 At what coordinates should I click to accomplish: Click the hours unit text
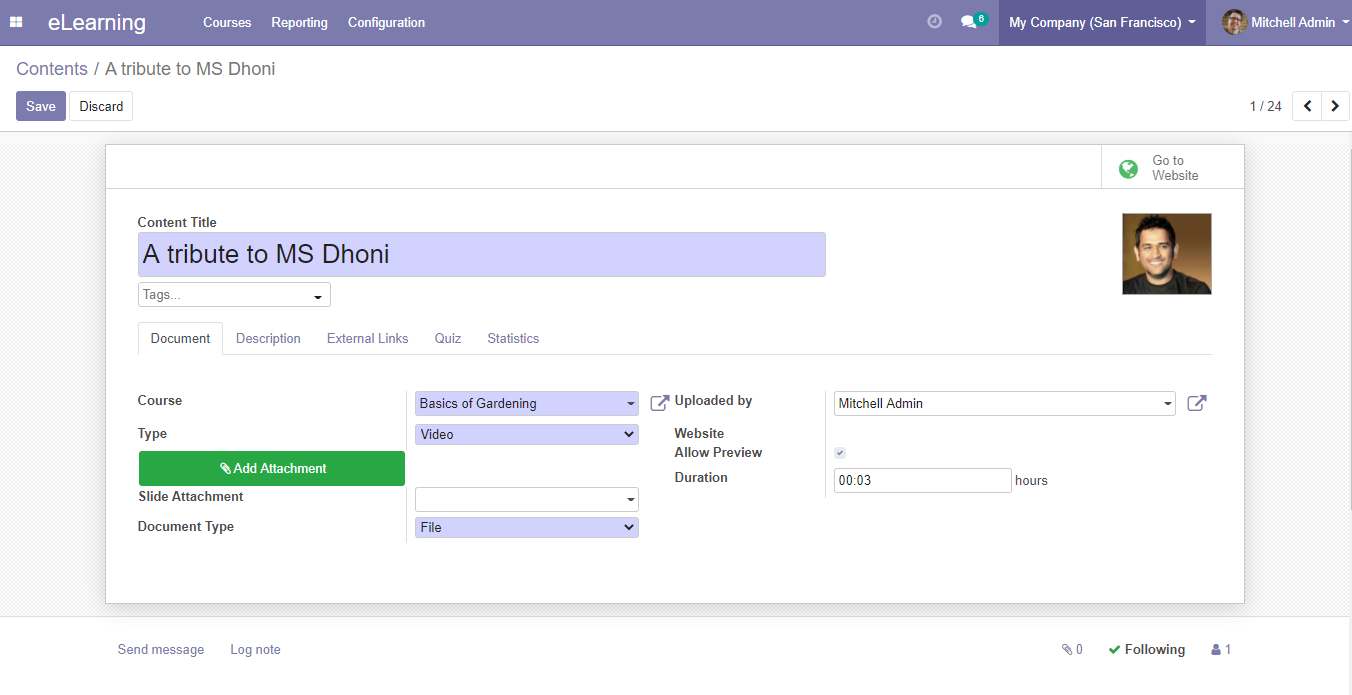tap(1031, 481)
